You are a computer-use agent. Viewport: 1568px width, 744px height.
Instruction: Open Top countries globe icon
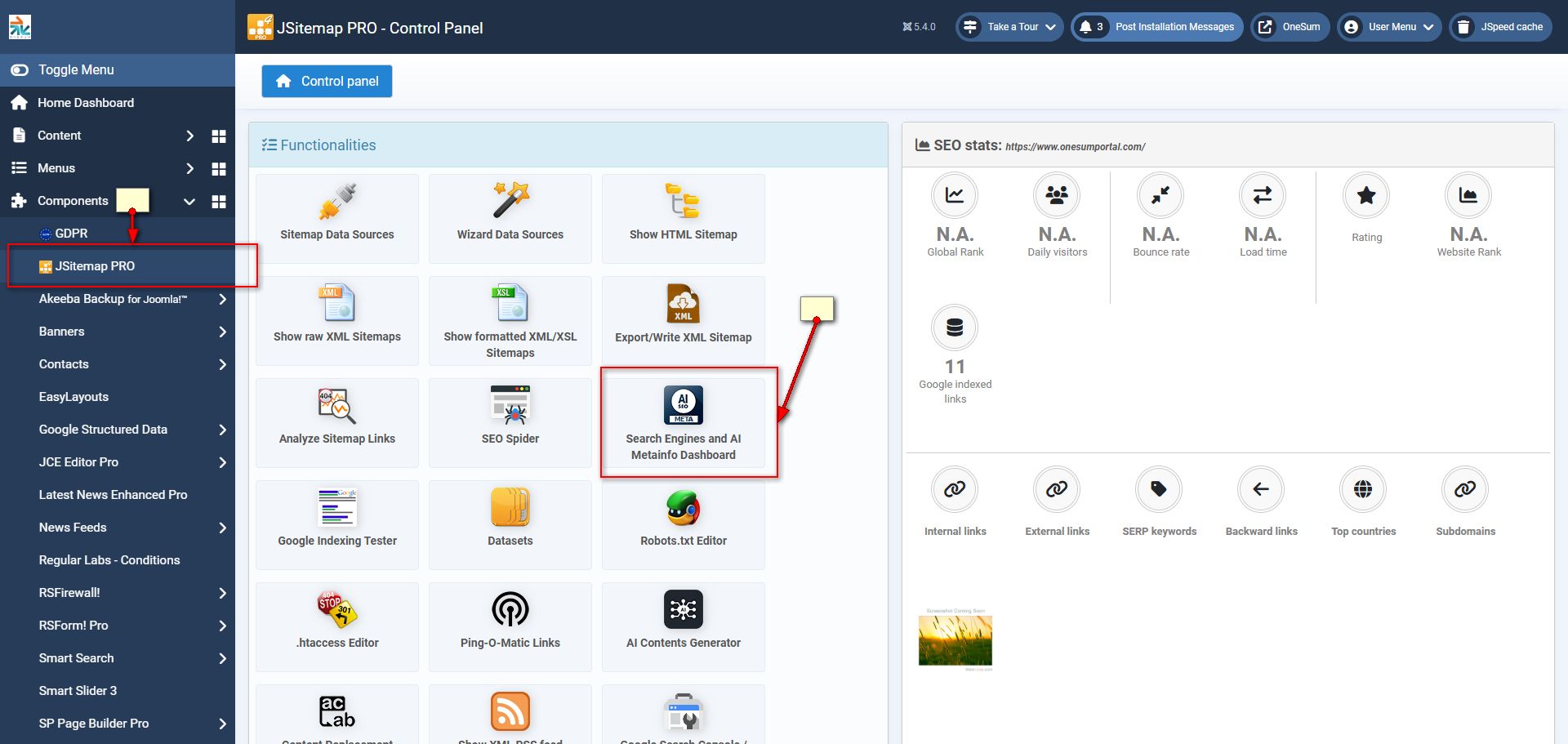coord(1363,489)
